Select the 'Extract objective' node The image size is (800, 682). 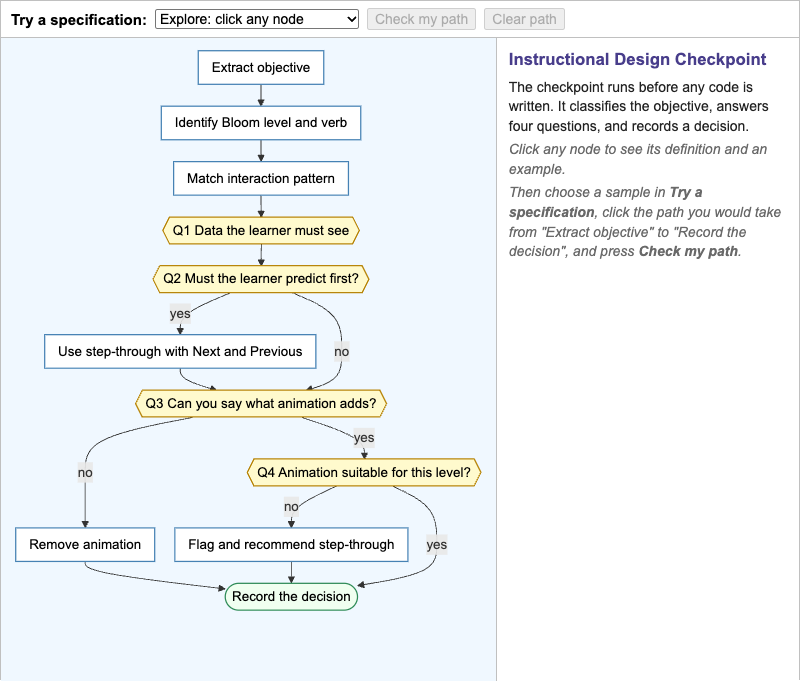[261, 67]
